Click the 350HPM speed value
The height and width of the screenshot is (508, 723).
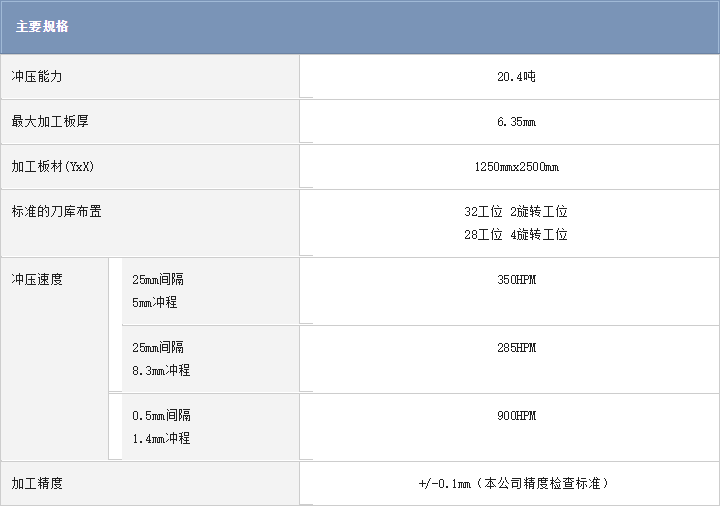coord(516,280)
